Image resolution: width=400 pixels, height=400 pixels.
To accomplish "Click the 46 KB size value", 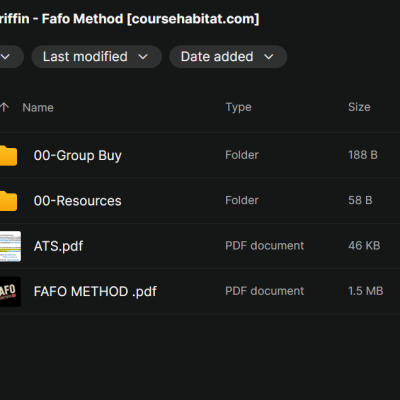I will coord(364,246).
